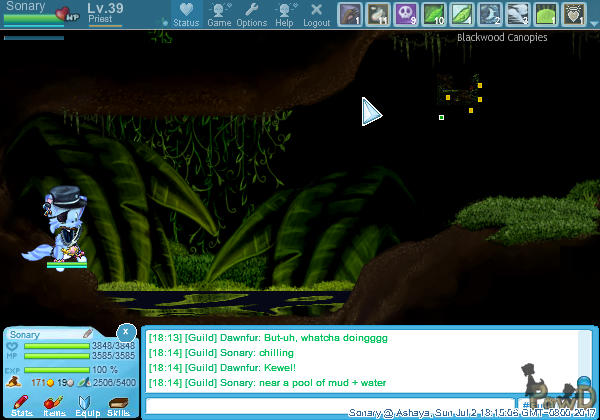Screen dimensions: 600x420
Task: Close the character info panel
Action: click(x=125, y=332)
